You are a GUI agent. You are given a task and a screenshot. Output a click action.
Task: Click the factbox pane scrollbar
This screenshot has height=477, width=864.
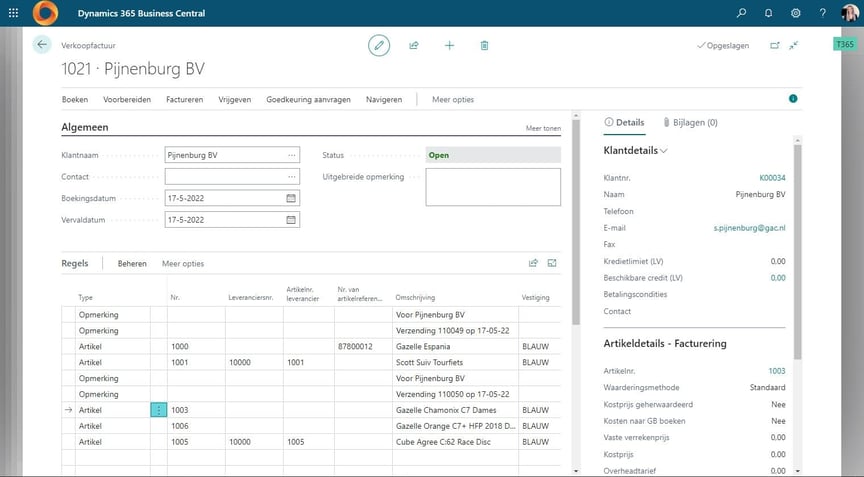tap(797, 251)
